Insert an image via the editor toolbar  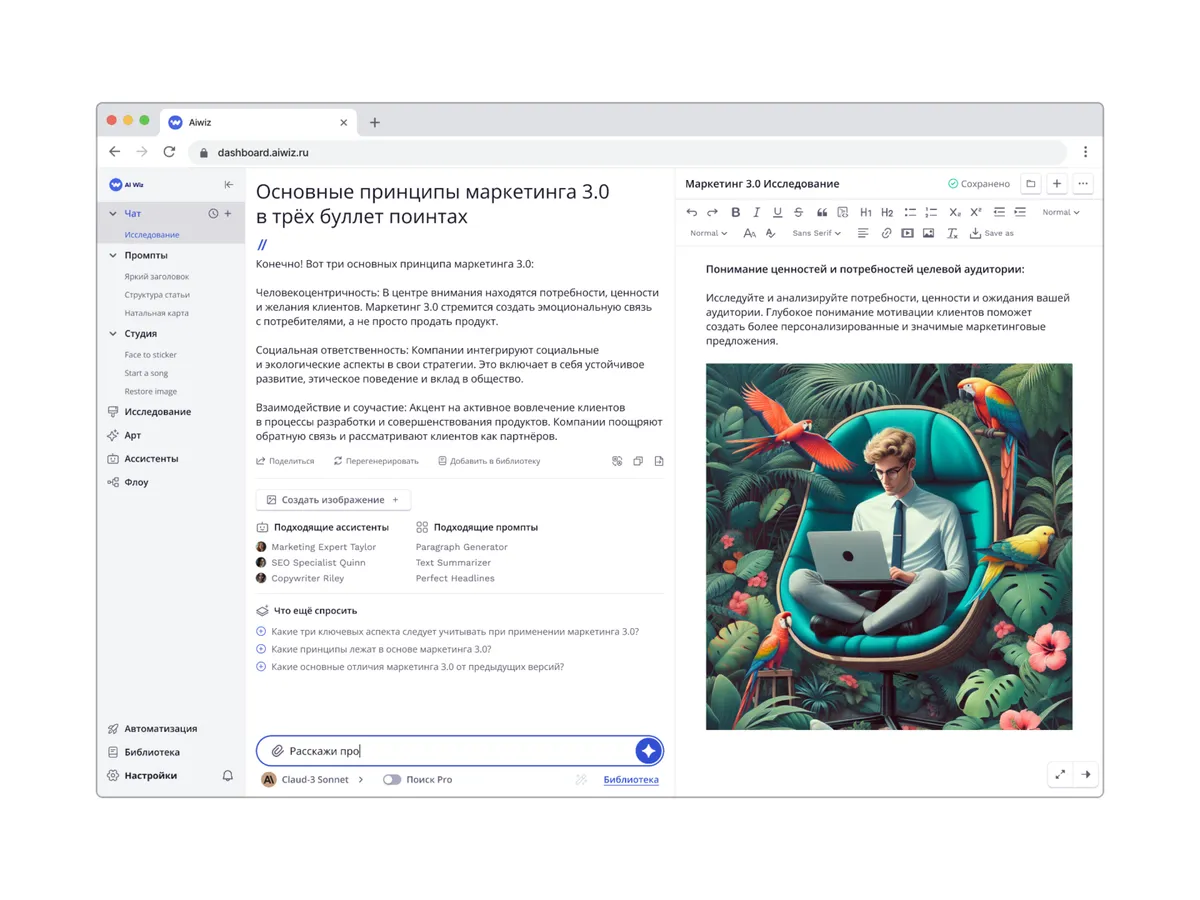(928, 233)
